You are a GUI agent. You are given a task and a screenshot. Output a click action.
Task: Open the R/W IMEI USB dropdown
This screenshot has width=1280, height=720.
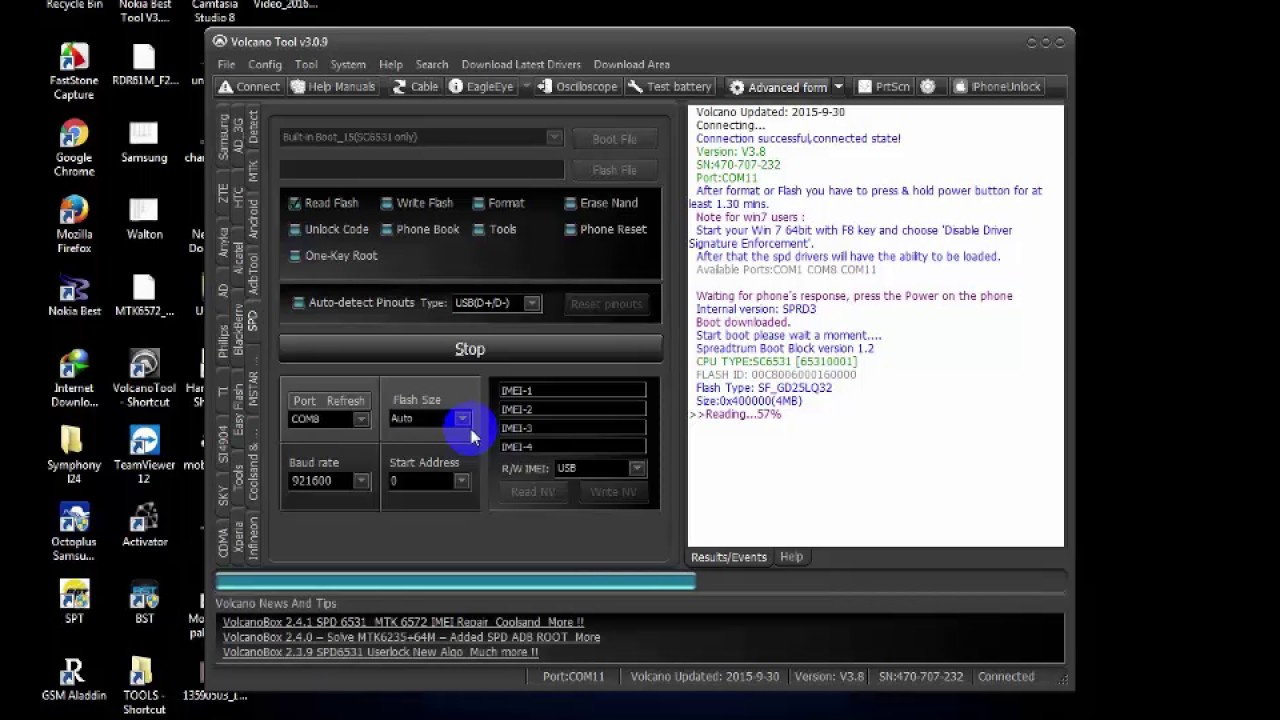pyautogui.click(x=636, y=468)
